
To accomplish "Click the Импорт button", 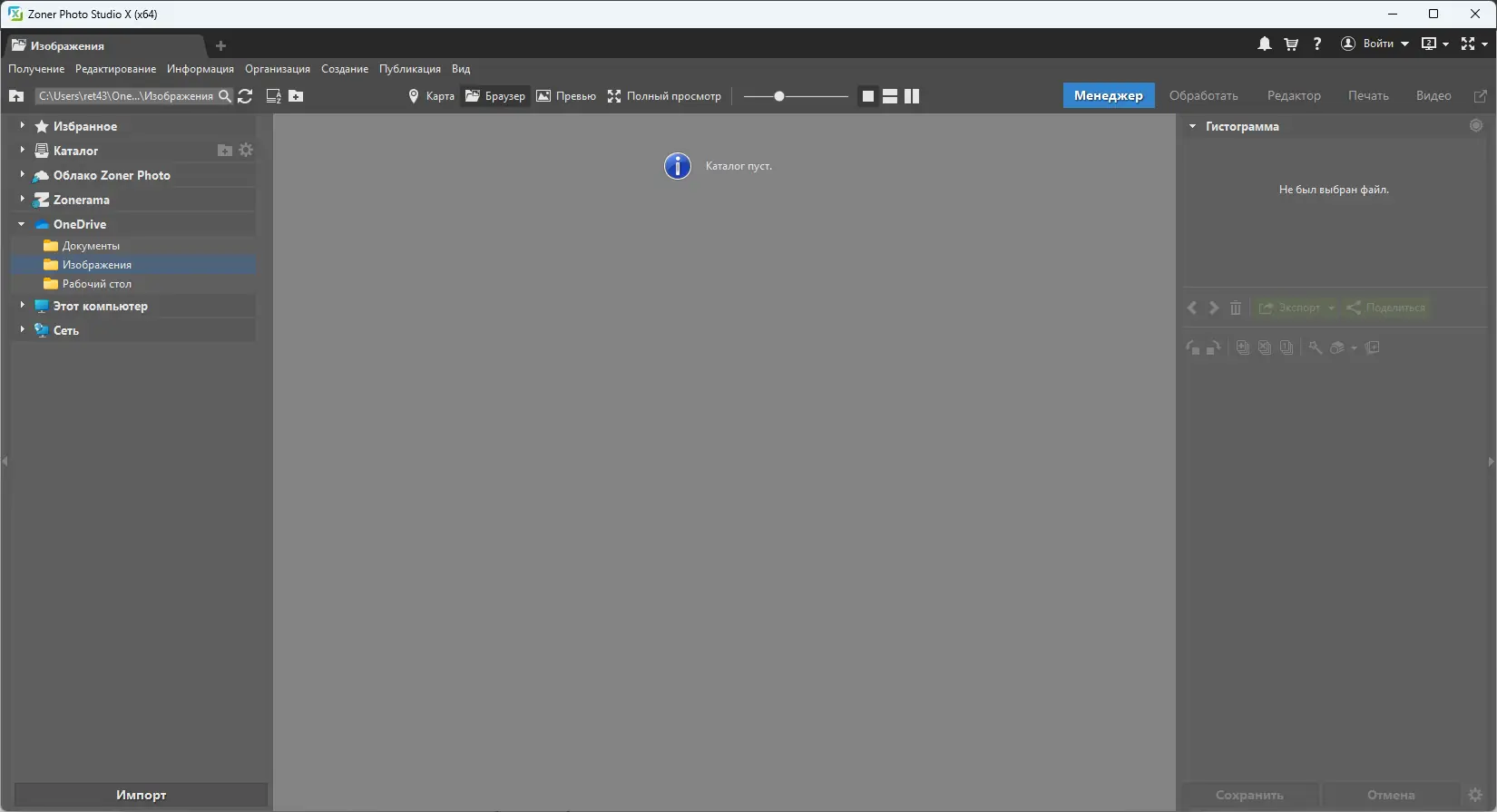I will (141, 795).
